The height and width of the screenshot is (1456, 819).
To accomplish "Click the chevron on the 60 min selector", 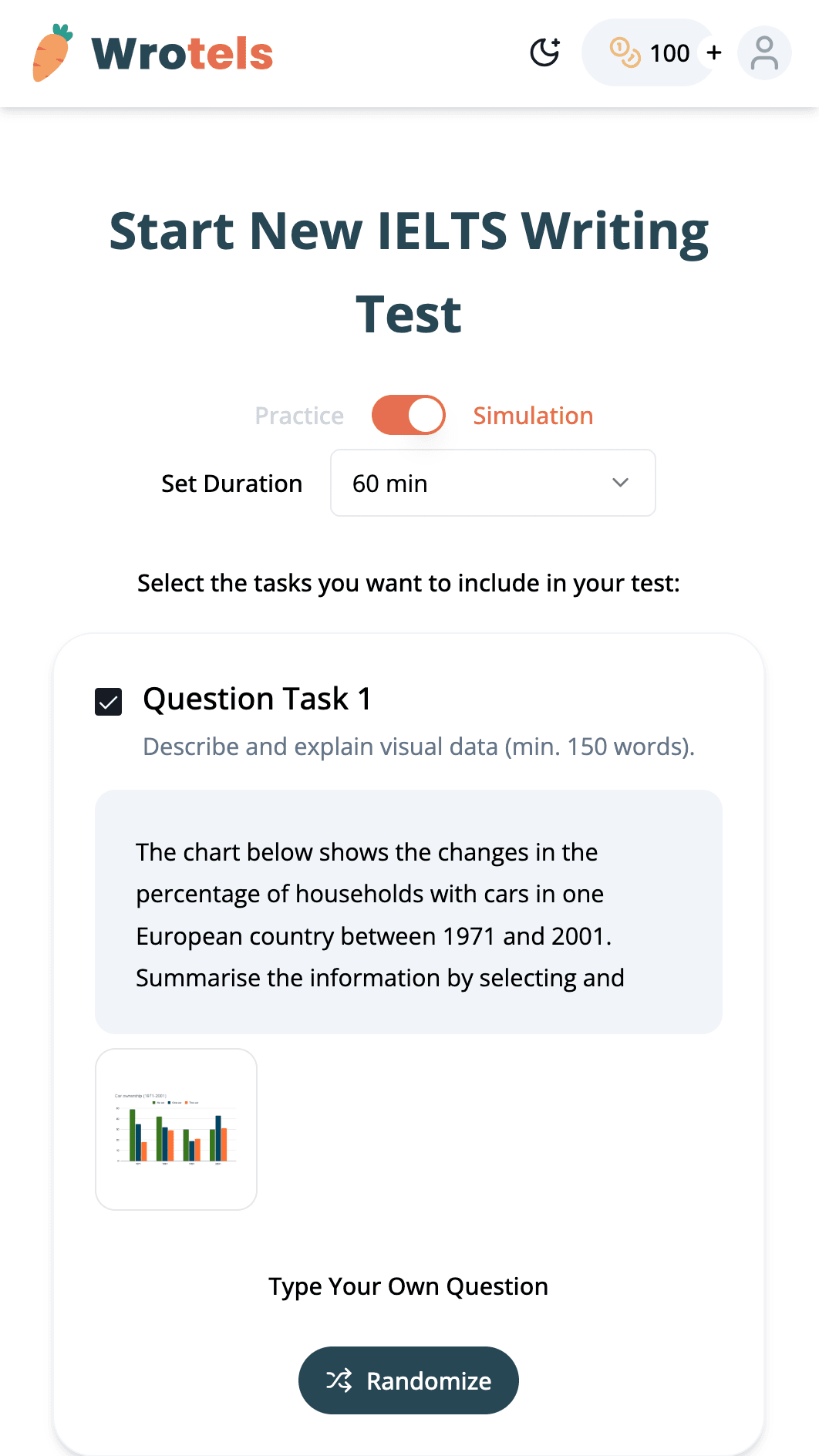I will pos(620,483).
